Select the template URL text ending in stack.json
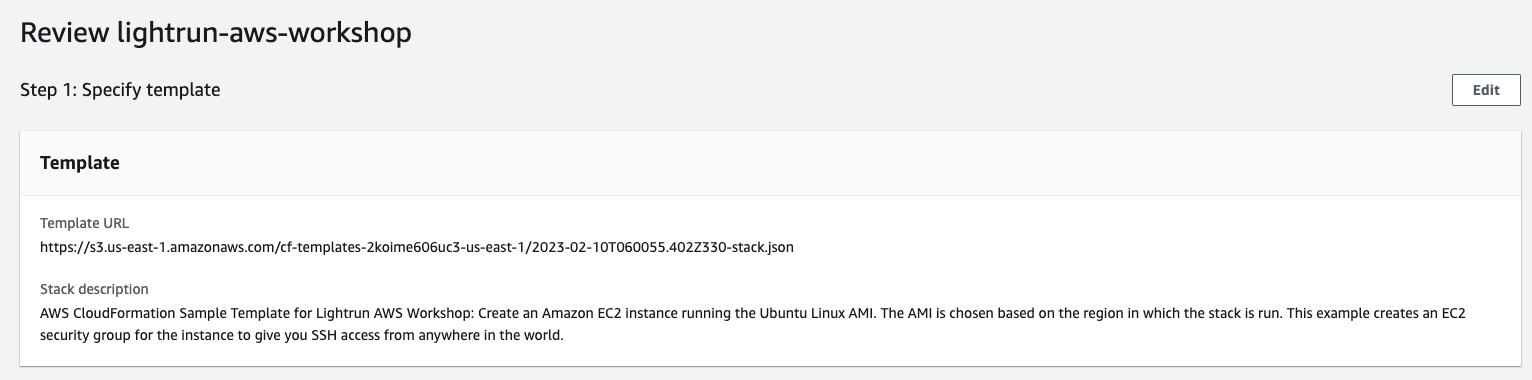The image size is (1532, 380). 417,246
